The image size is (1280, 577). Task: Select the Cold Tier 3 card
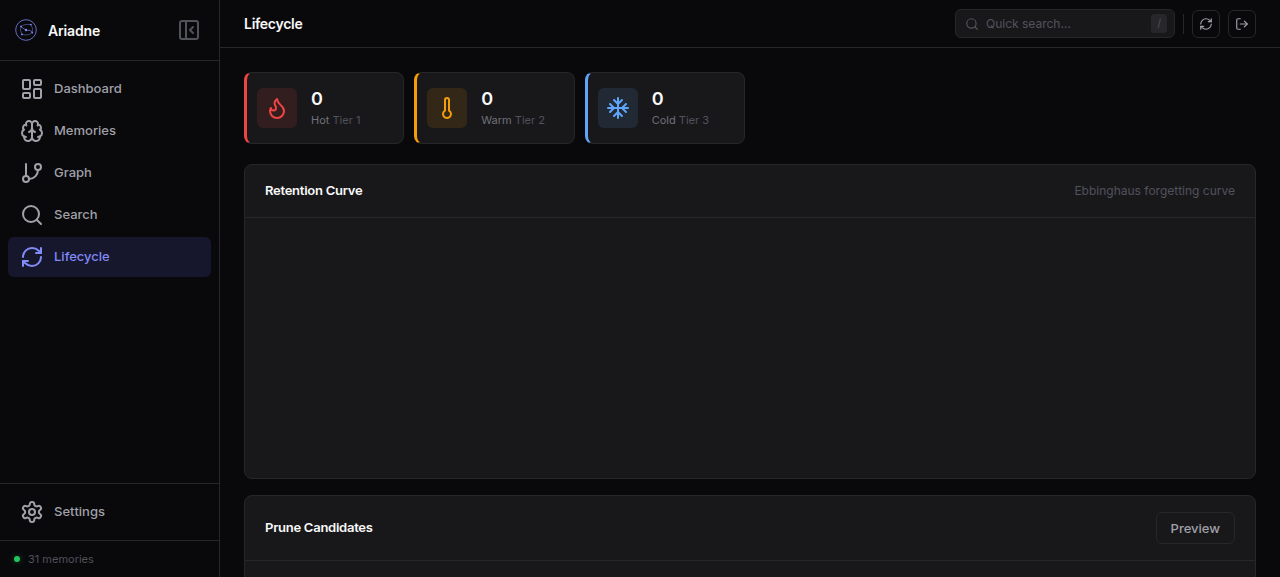tap(665, 108)
